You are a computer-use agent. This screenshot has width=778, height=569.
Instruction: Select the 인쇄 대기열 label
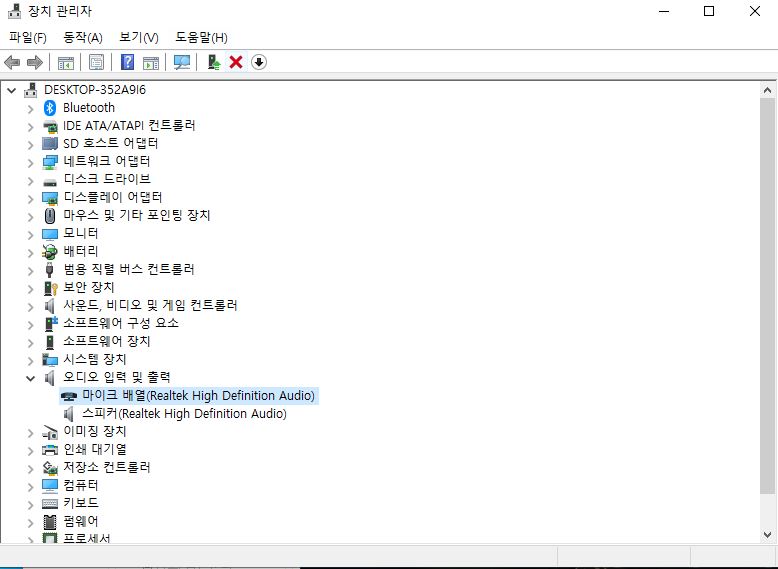tap(95, 449)
